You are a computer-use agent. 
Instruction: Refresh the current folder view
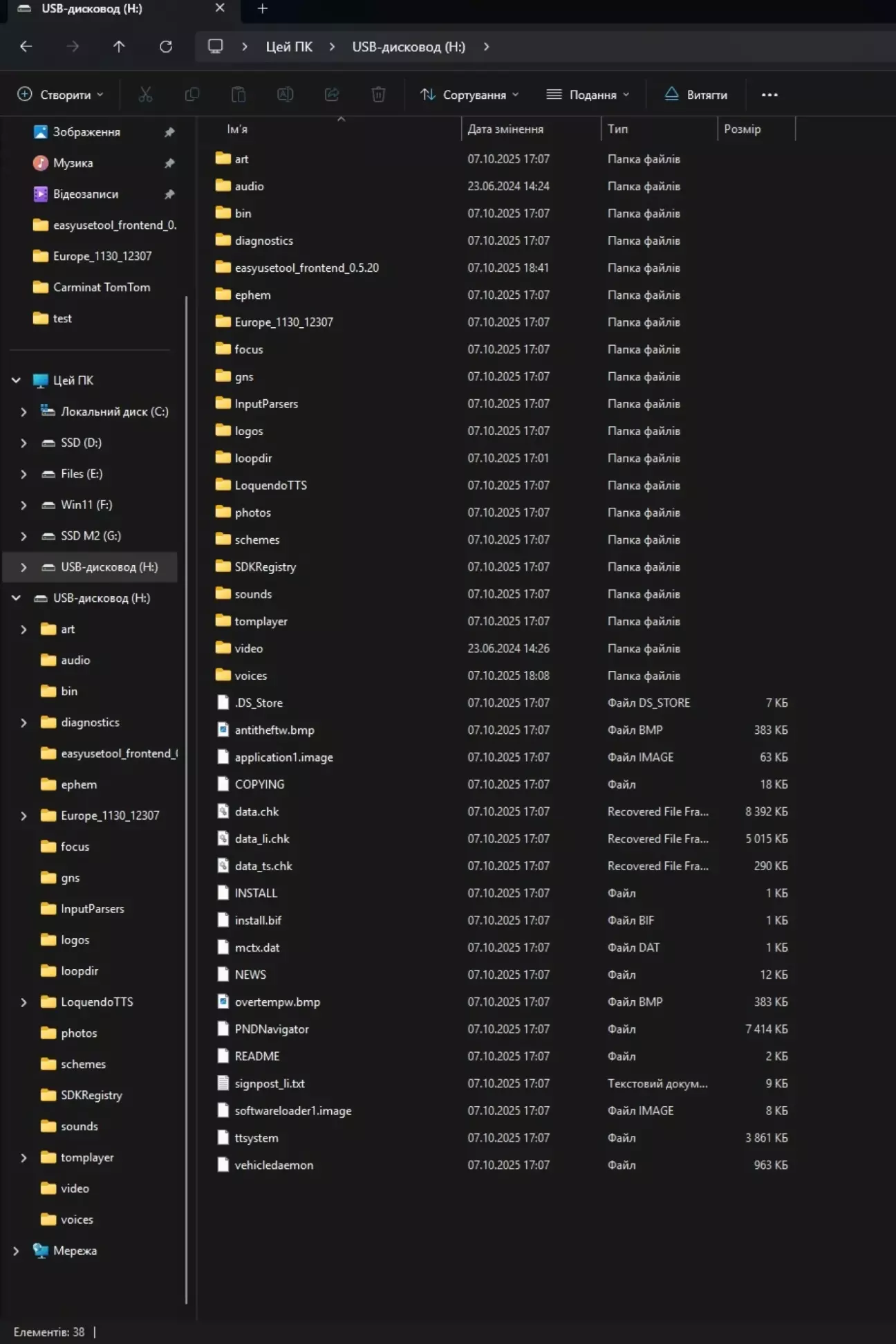click(x=166, y=47)
